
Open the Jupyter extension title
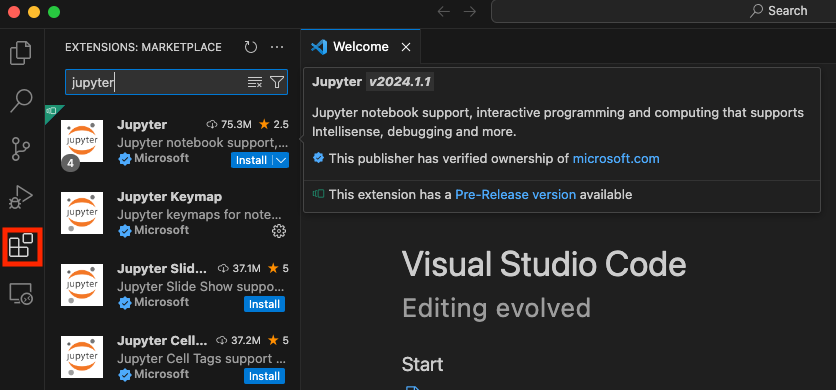[x=142, y=125]
